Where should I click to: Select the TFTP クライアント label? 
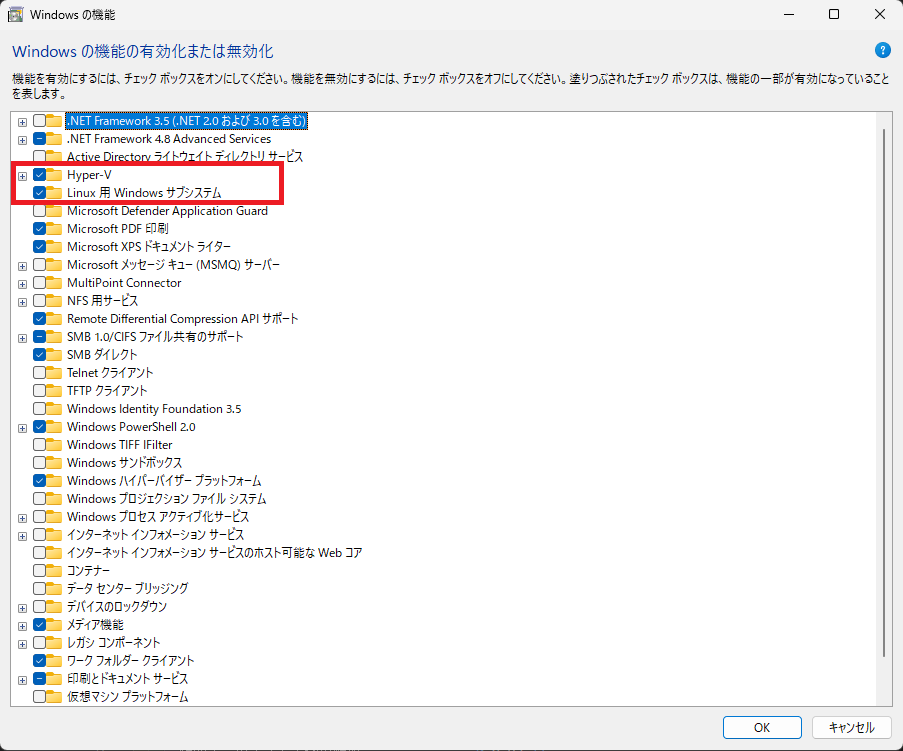coord(107,390)
